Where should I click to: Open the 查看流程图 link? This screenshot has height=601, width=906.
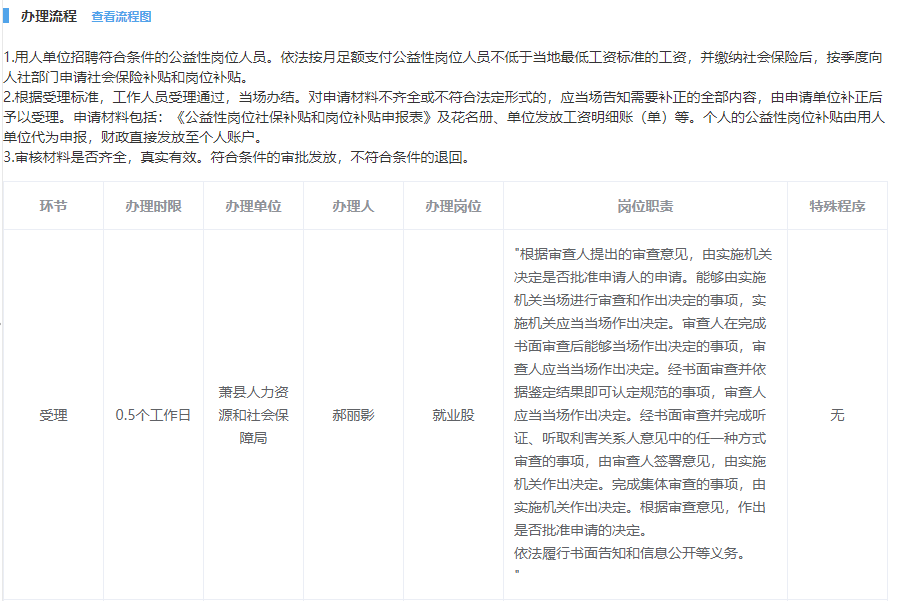[121, 17]
